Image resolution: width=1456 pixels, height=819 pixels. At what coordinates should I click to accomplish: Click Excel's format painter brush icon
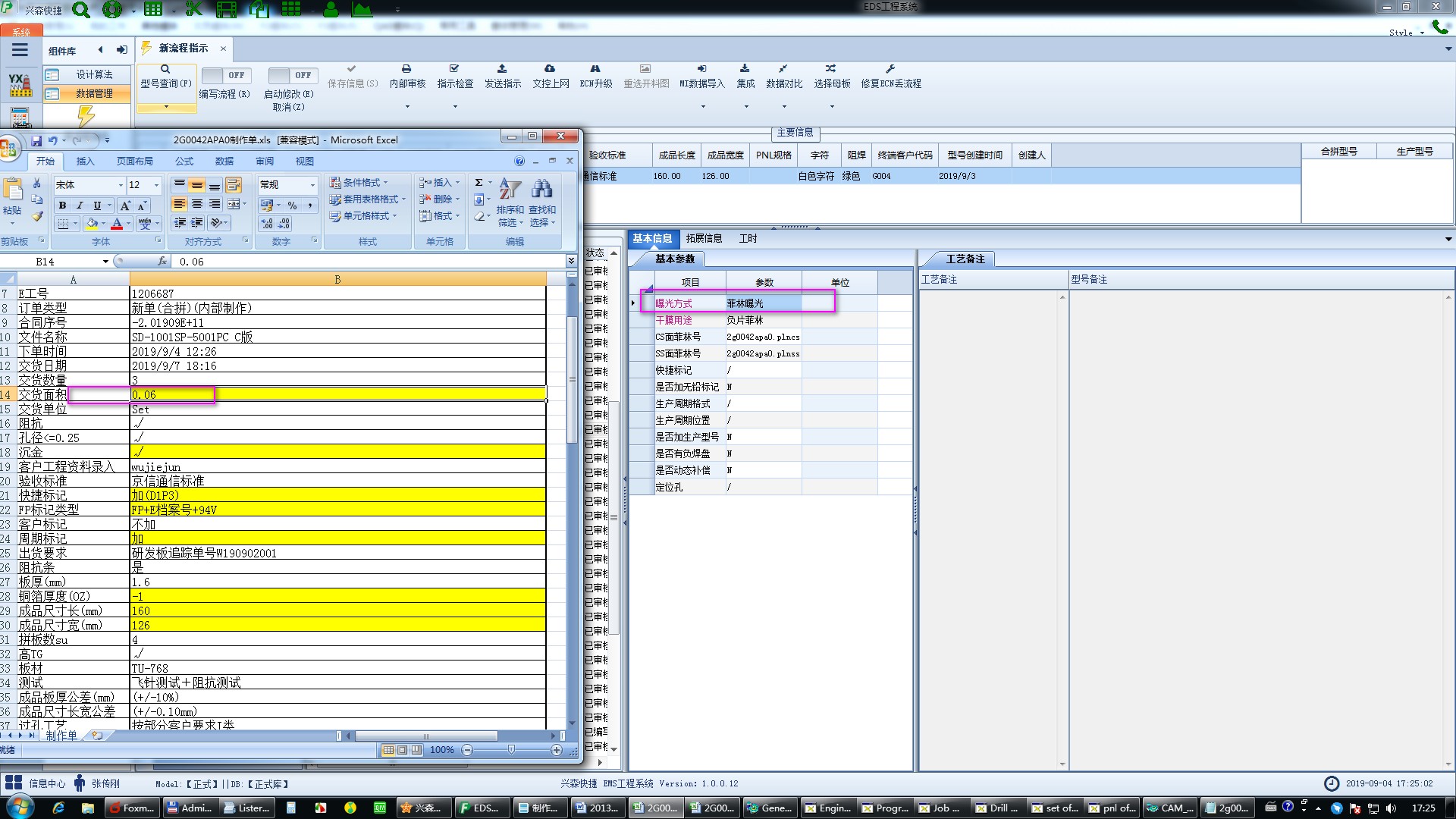(x=37, y=217)
